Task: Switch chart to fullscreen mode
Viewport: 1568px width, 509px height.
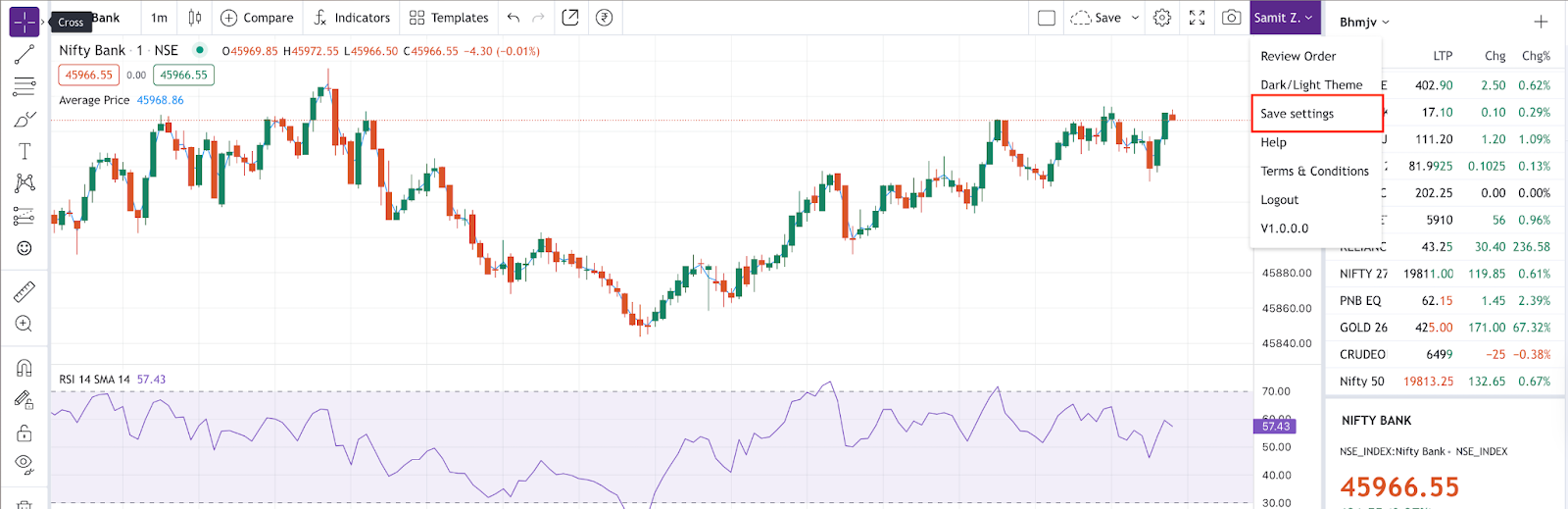Action: tap(1197, 18)
